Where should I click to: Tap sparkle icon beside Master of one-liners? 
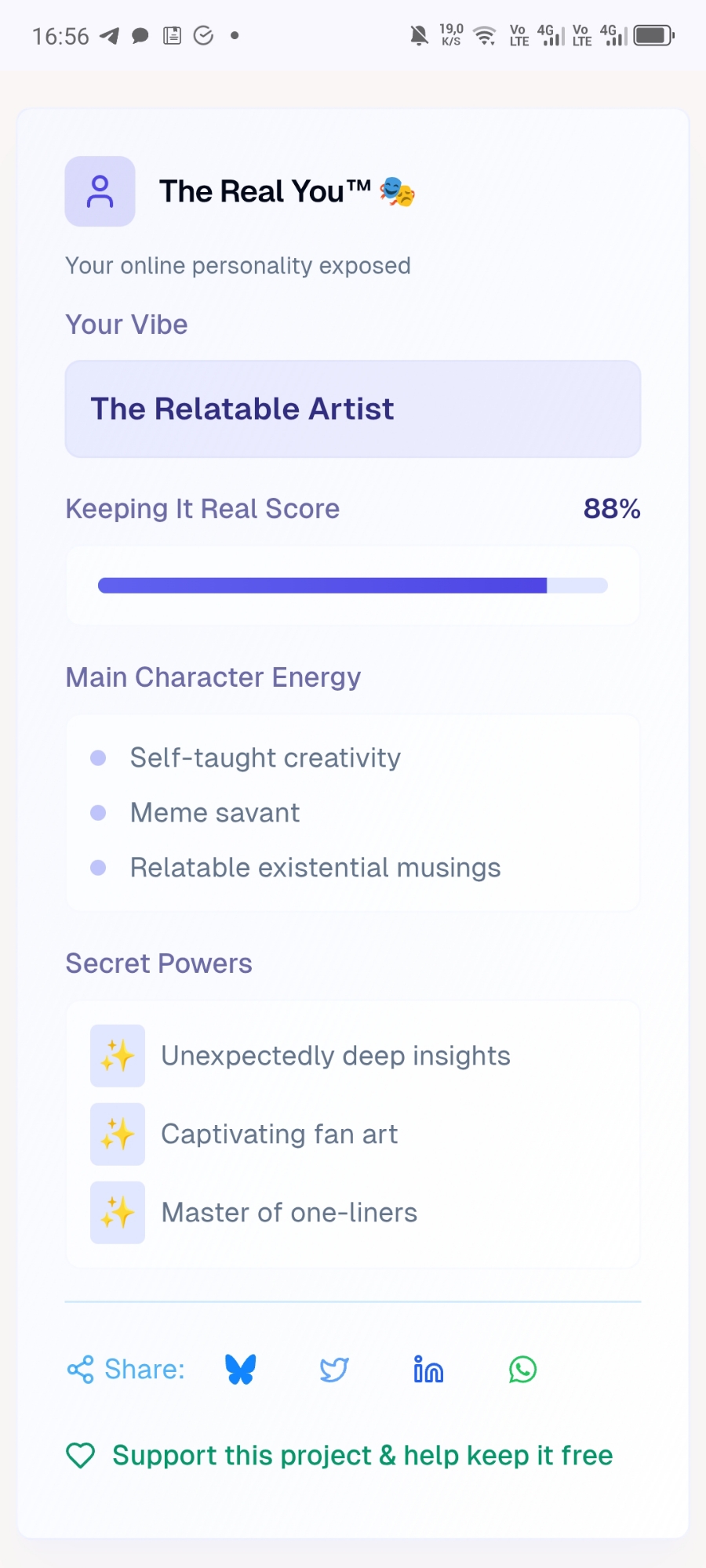pyautogui.click(x=118, y=1213)
